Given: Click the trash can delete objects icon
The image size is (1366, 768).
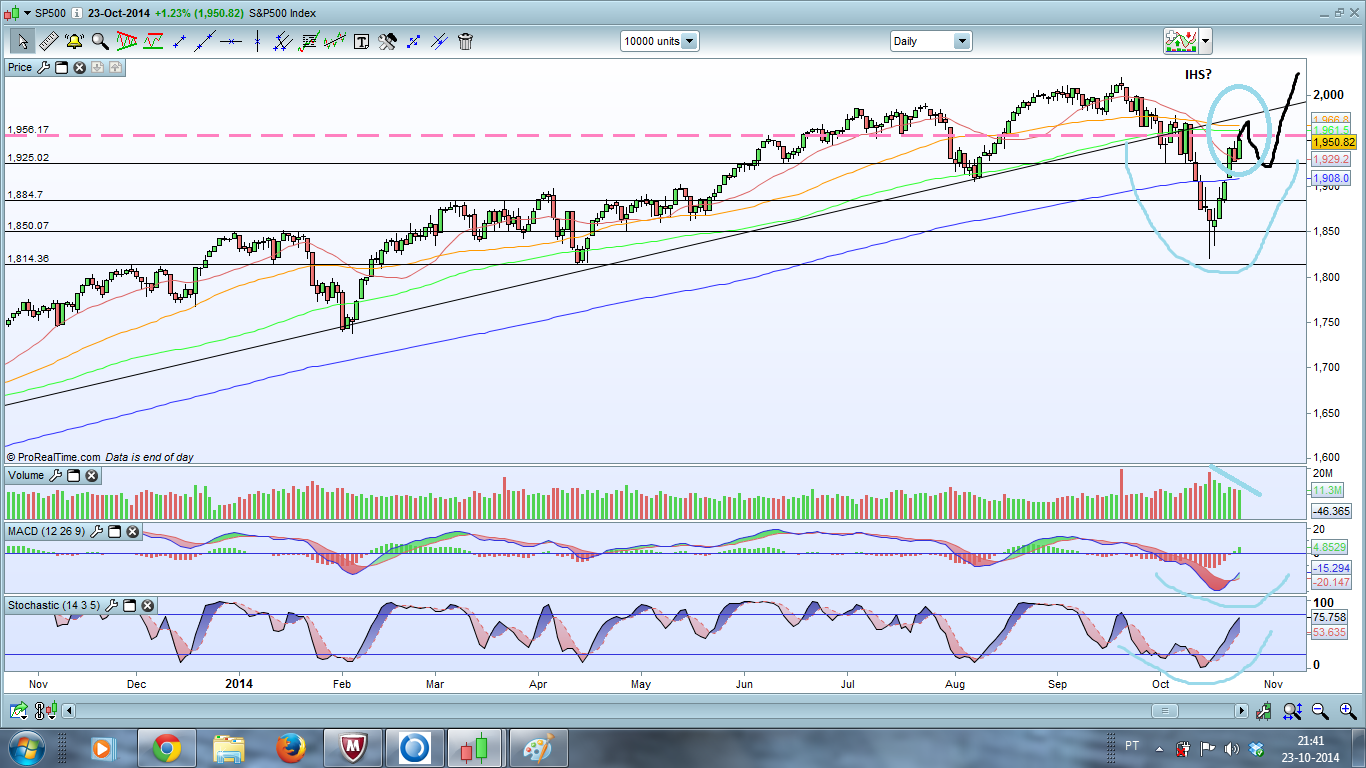Looking at the screenshot, I should (x=465, y=41).
